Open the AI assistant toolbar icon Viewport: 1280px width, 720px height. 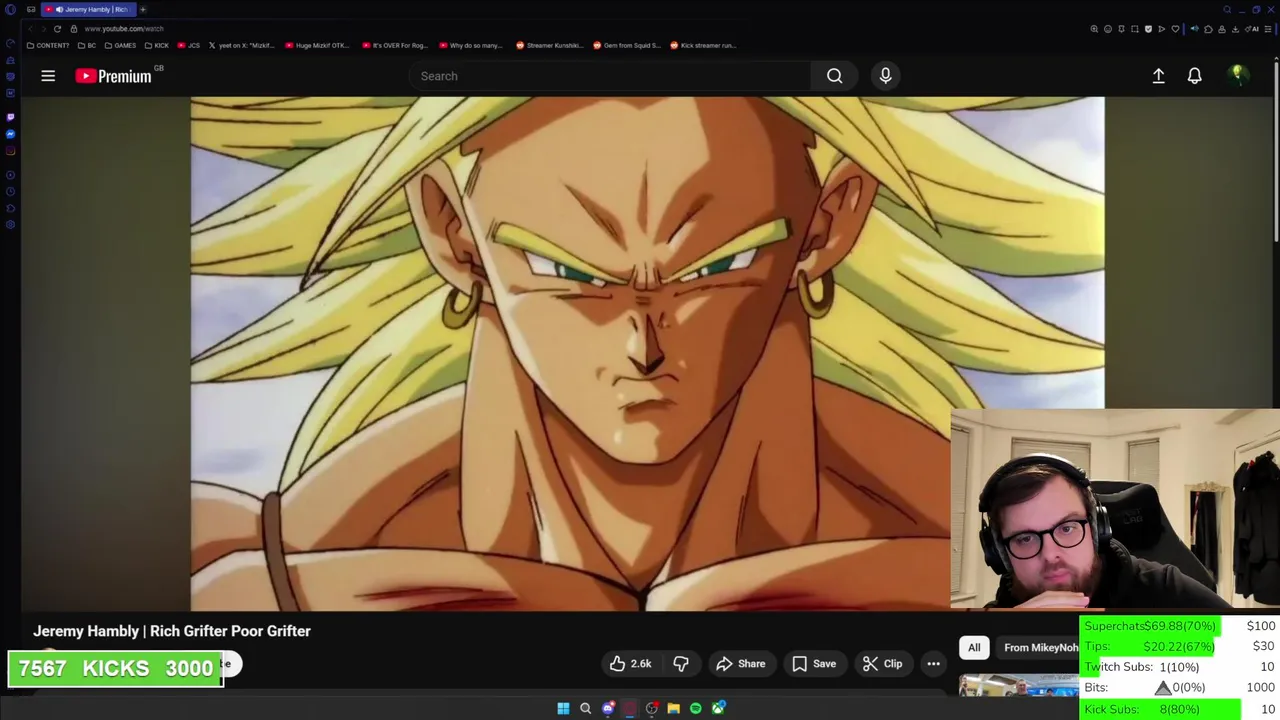coord(1253,29)
